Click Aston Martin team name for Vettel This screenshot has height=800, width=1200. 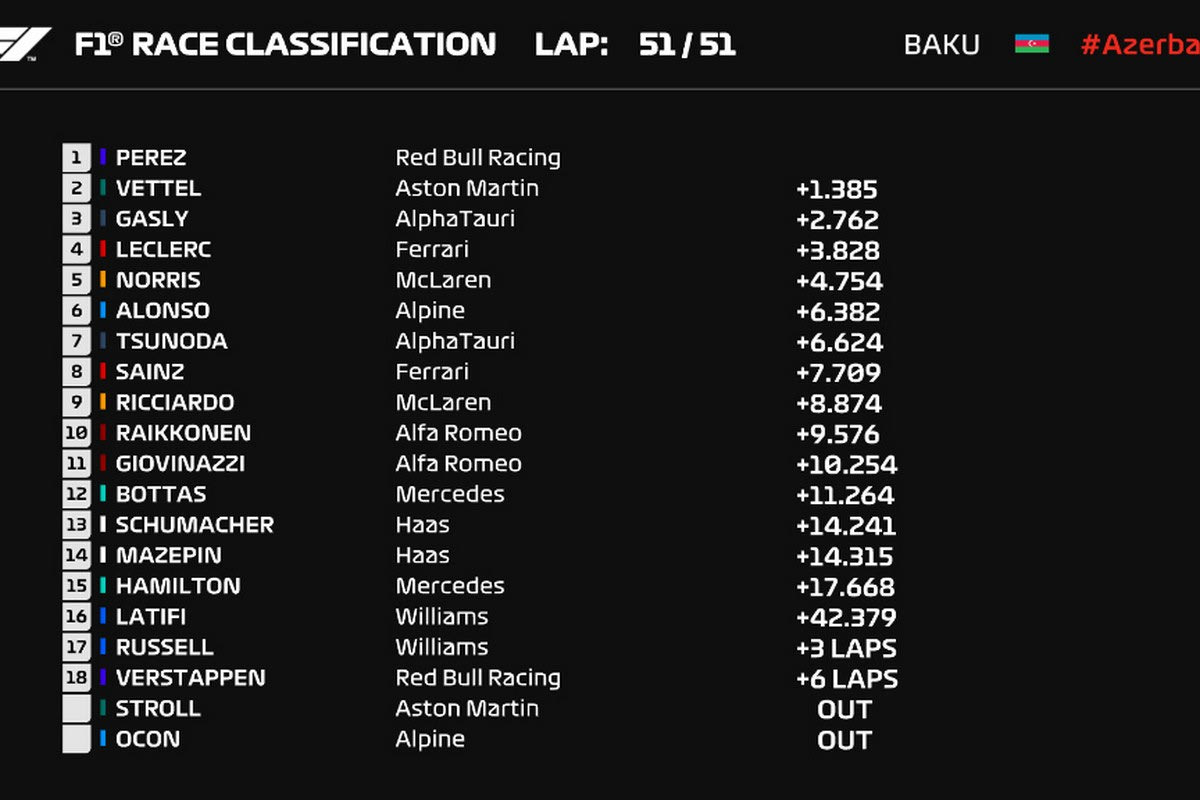[467, 188]
